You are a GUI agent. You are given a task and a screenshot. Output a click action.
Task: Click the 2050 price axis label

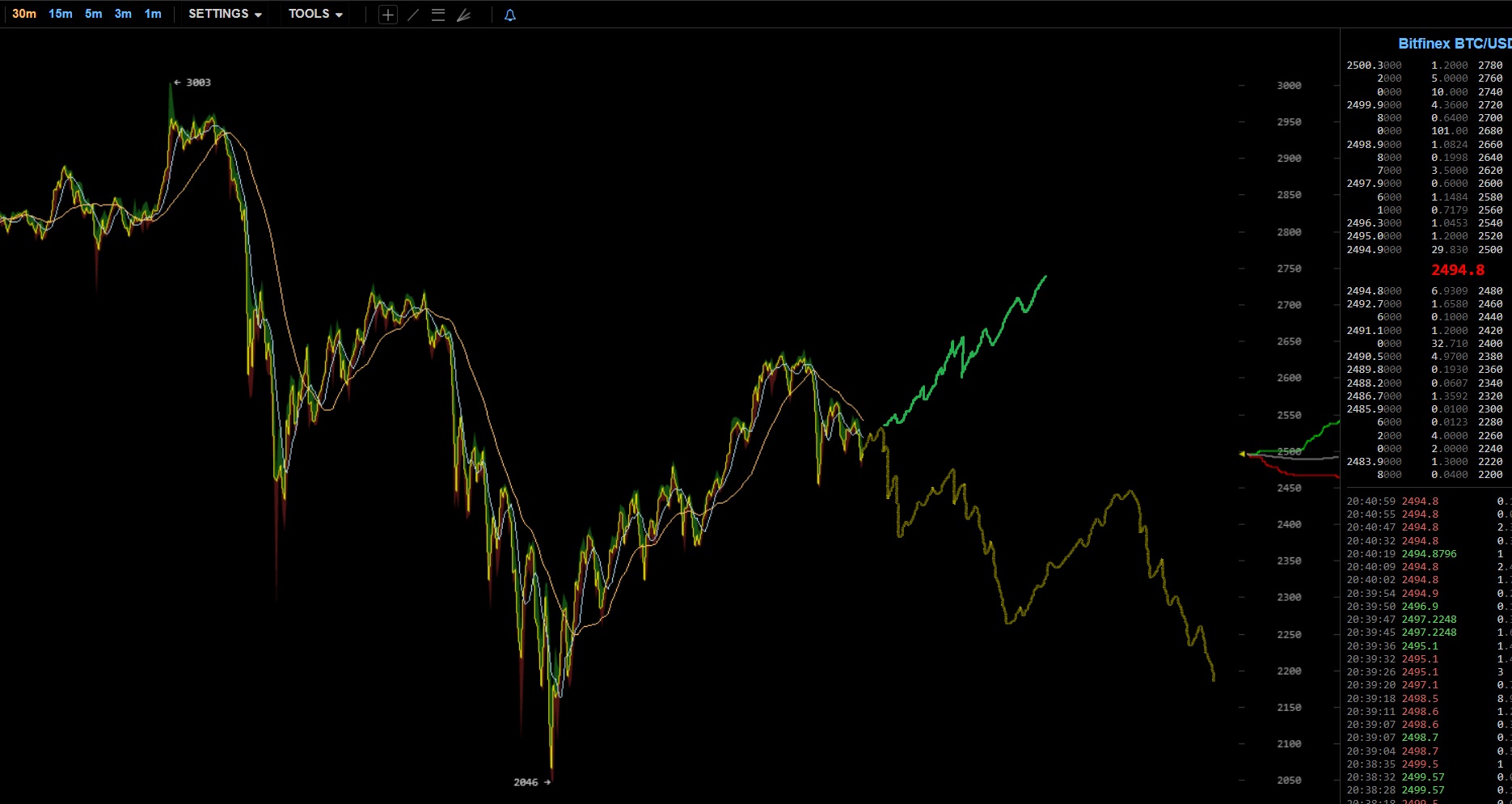1289,781
